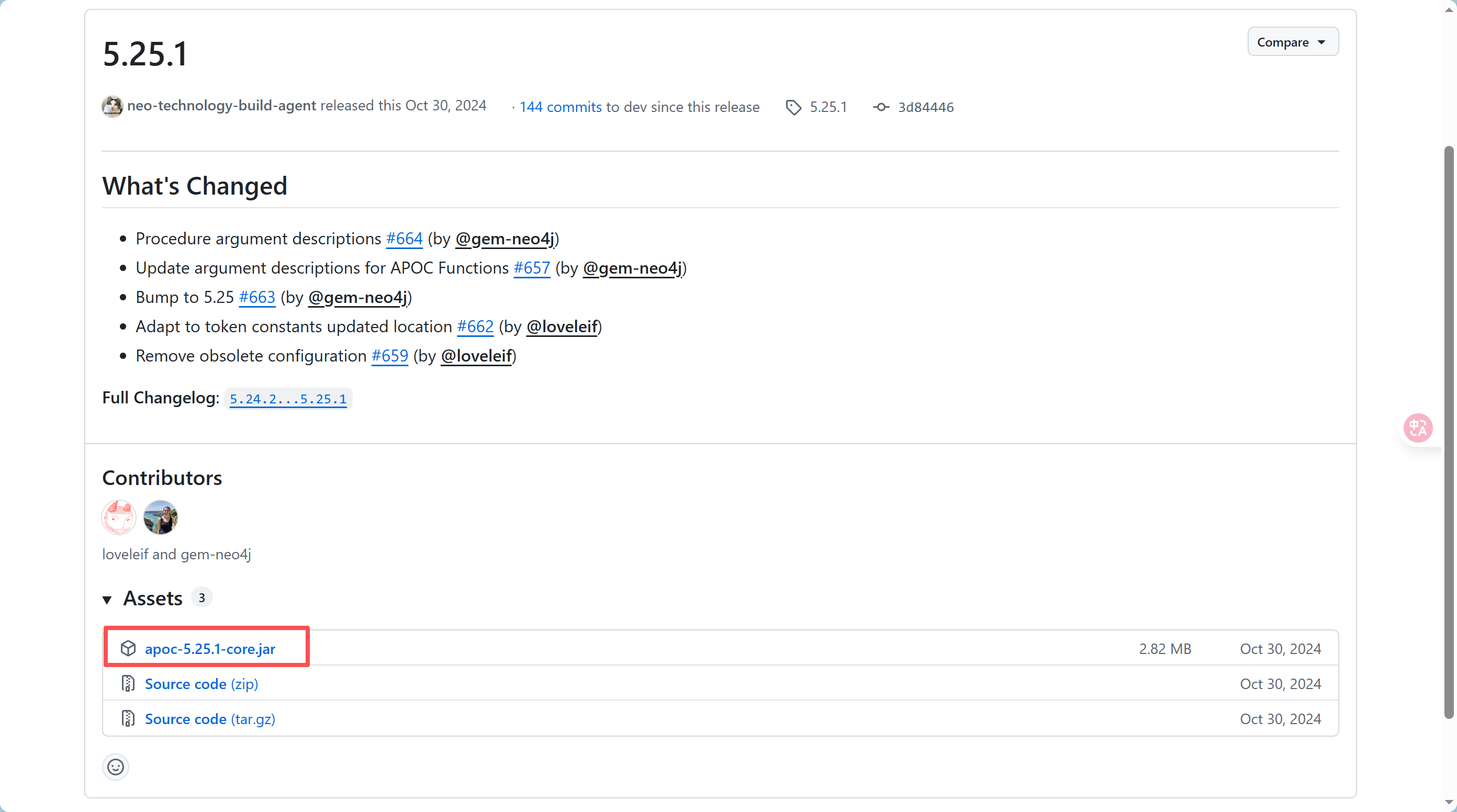Click the gem-neo4j contributor avatar

[161, 517]
